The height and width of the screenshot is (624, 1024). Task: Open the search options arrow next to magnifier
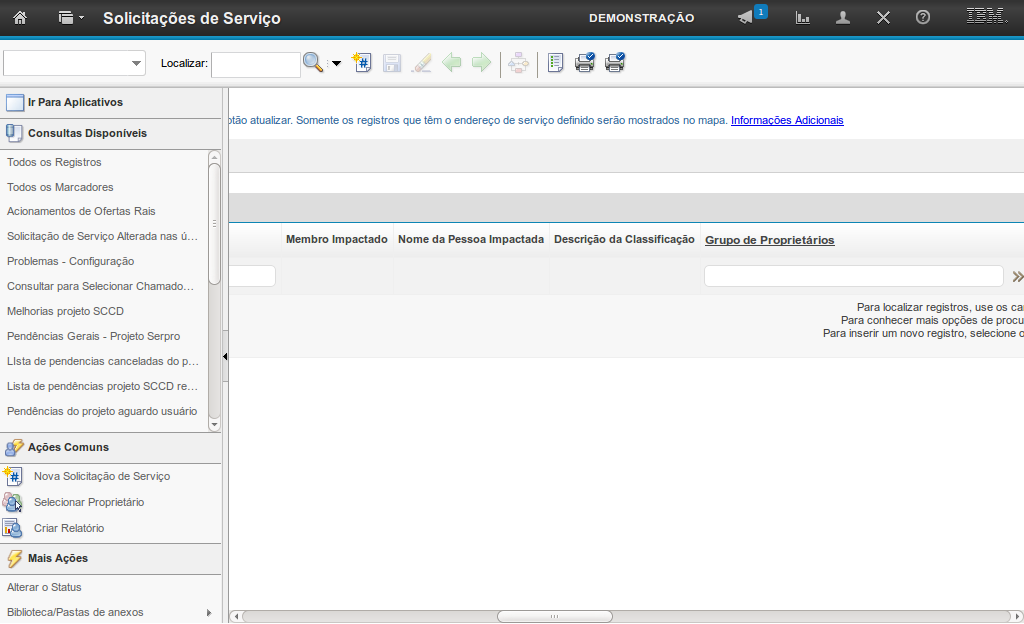click(x=336, y=64)
